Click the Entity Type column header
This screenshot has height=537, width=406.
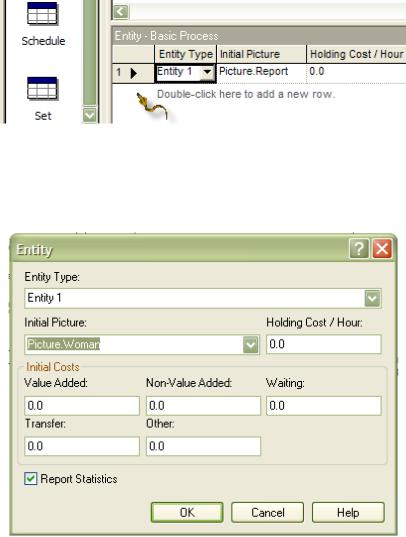click(185, 54)
